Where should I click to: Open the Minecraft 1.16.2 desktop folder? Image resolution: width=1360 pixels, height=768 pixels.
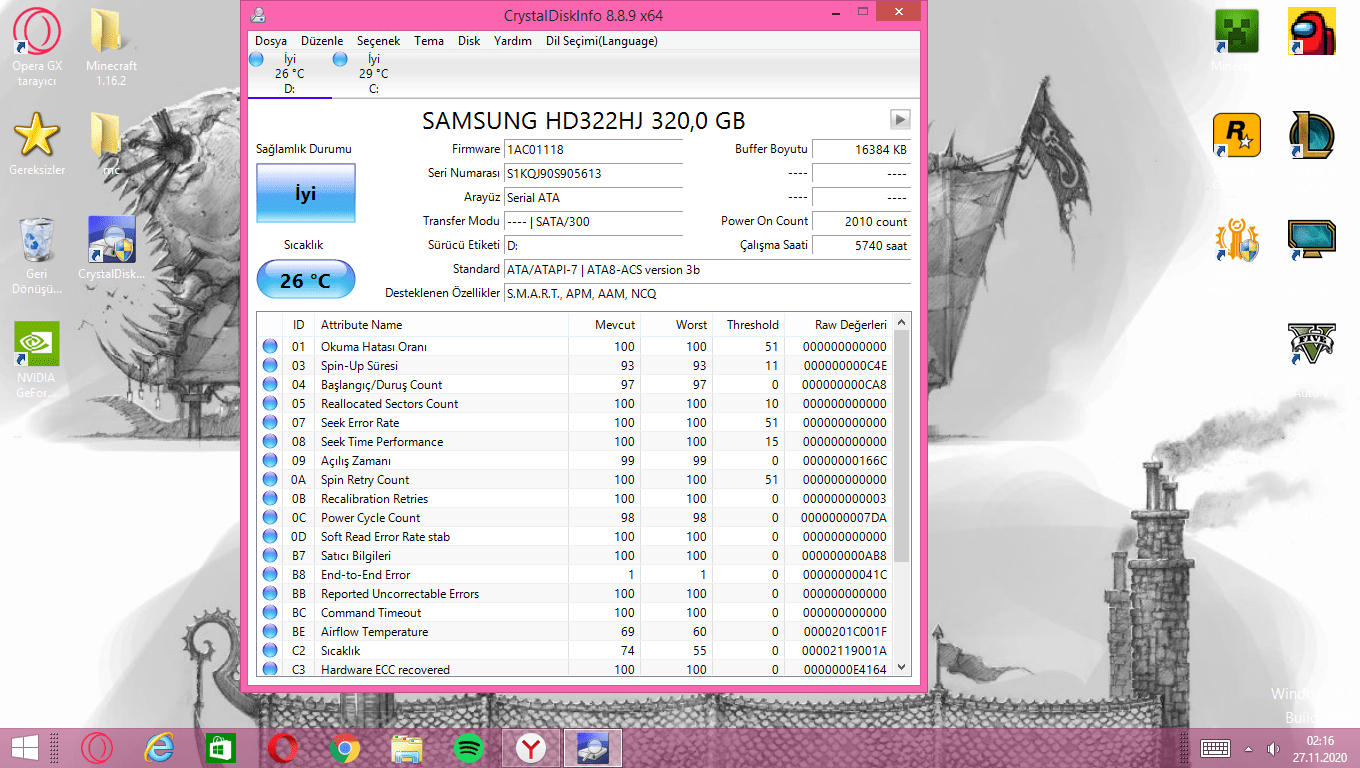pyautogui.click(x=111, y=47)
